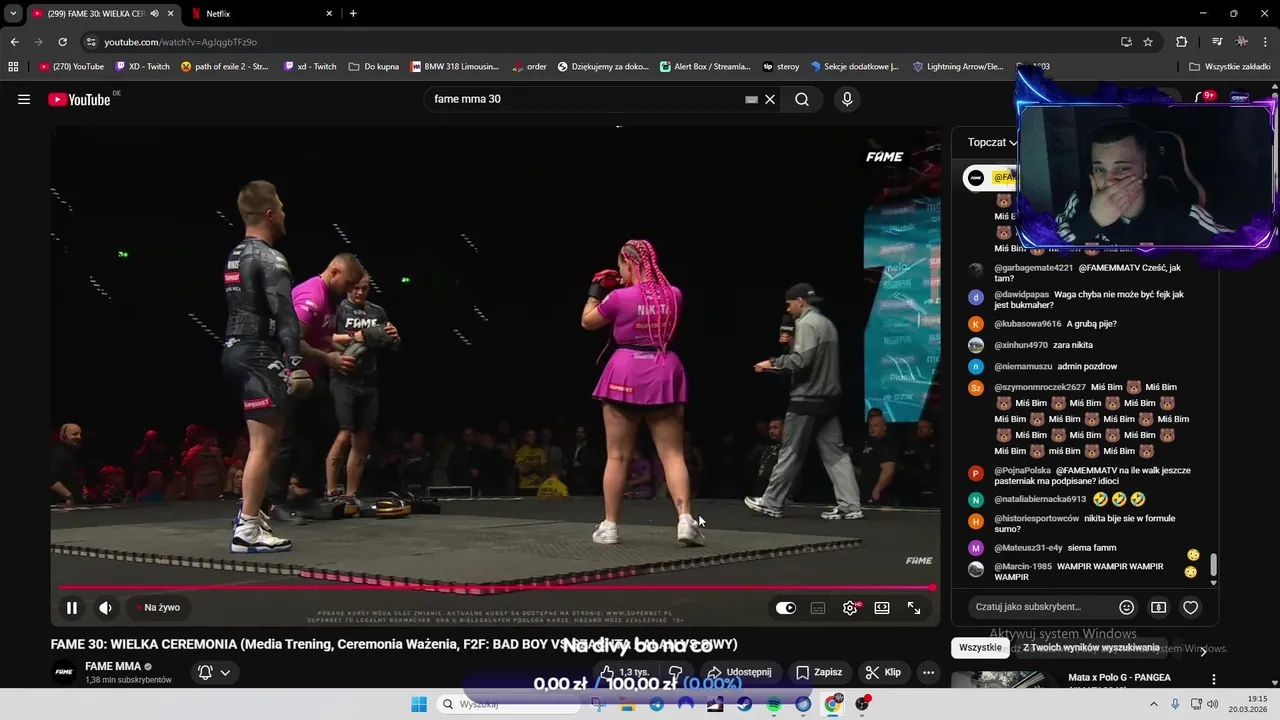The height and width of the screenshot is (720, 1280).
Task: Open Spotify from the taskbar
Action: pos(774,704)
